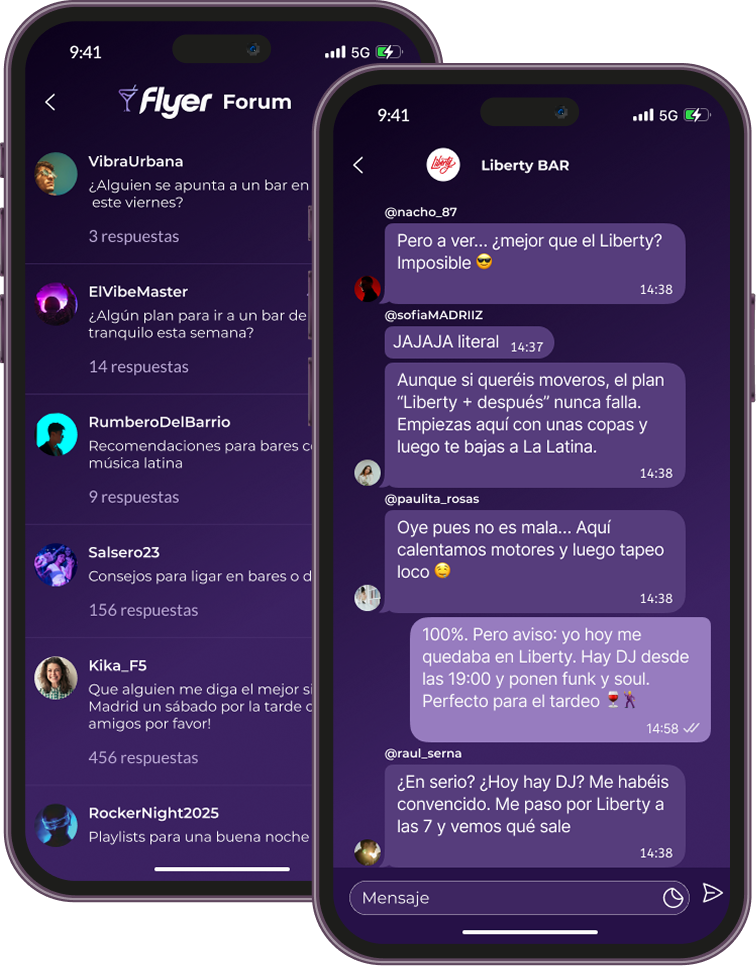Tap the clock icon in message field
Image resolution: width=756 pixels, height=966 pixels.
[x=673, y=898]
